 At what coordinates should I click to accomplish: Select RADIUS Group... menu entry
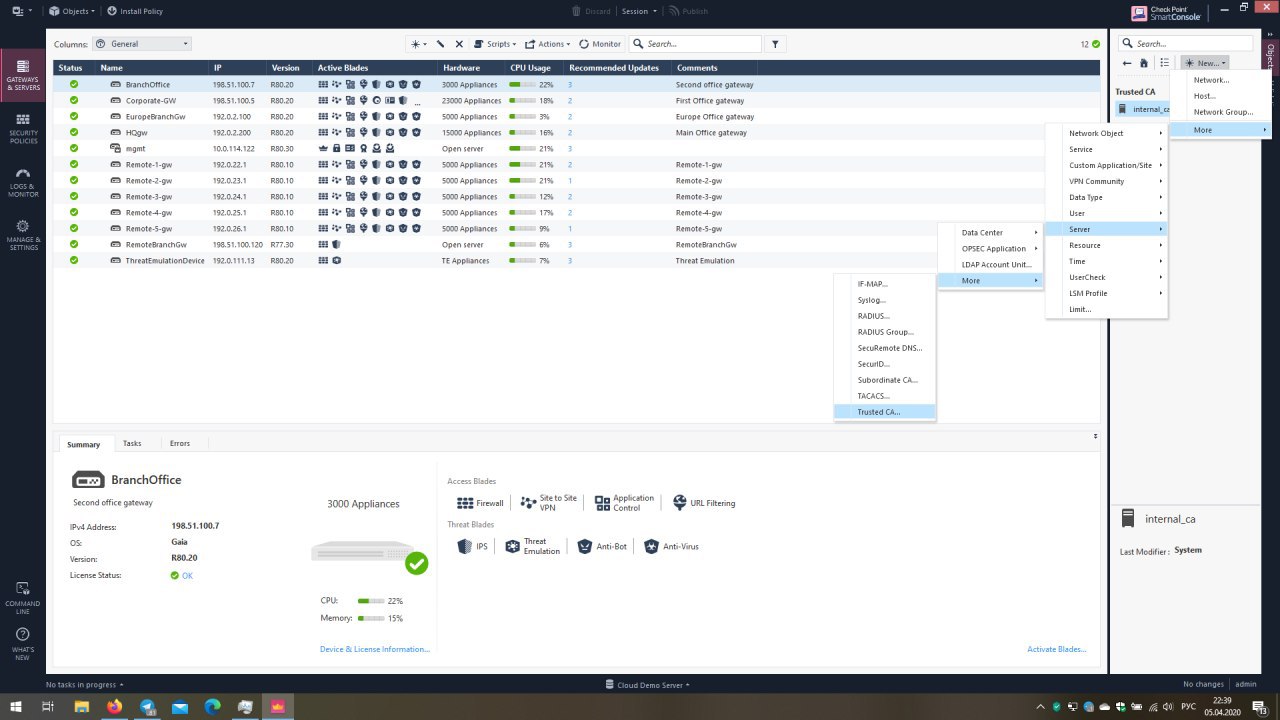tap(884, 332)
